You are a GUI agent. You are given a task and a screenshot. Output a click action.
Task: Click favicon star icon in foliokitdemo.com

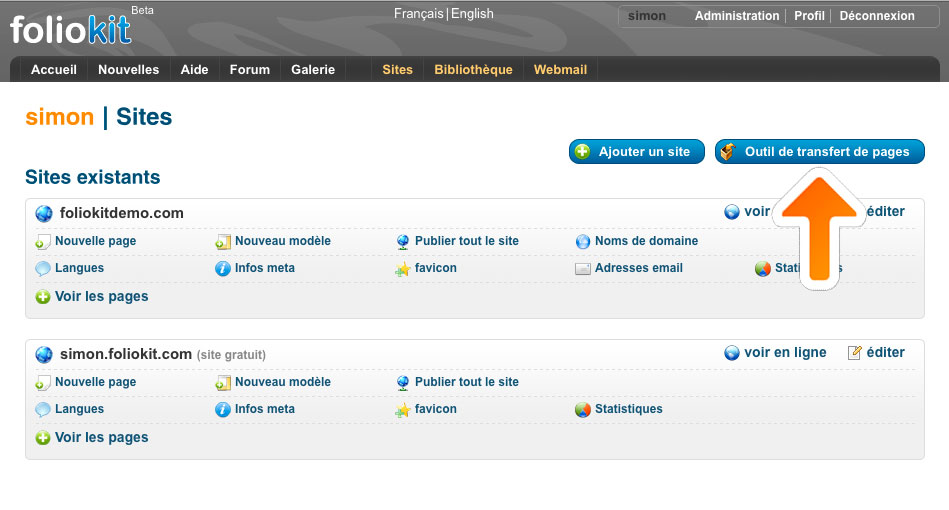tap(402, 269)
